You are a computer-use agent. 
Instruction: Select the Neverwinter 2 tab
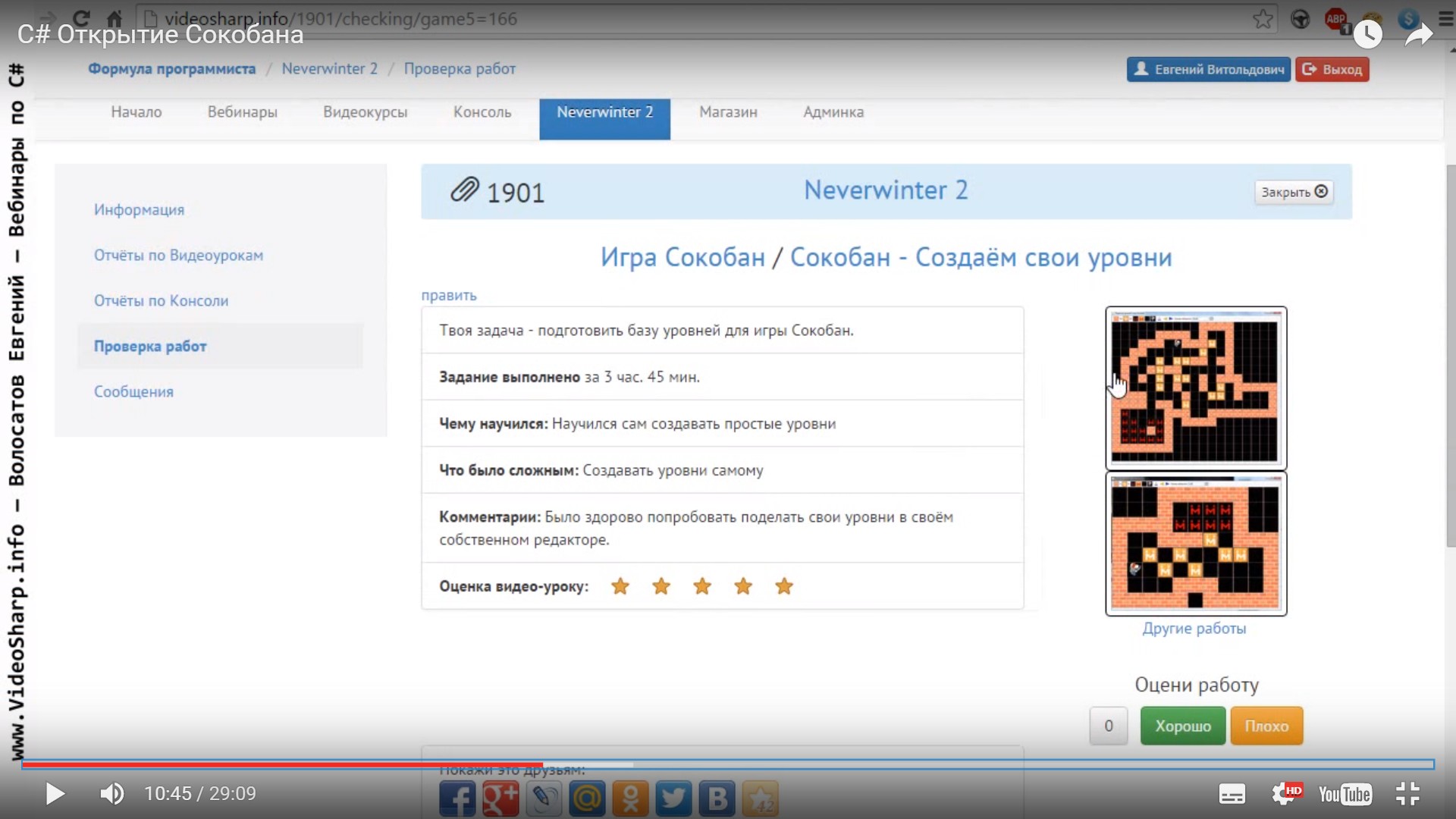604,119
